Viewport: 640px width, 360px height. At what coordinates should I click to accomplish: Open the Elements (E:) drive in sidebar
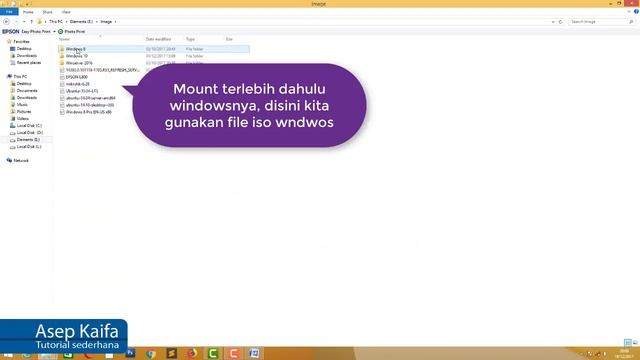(28, 140)
